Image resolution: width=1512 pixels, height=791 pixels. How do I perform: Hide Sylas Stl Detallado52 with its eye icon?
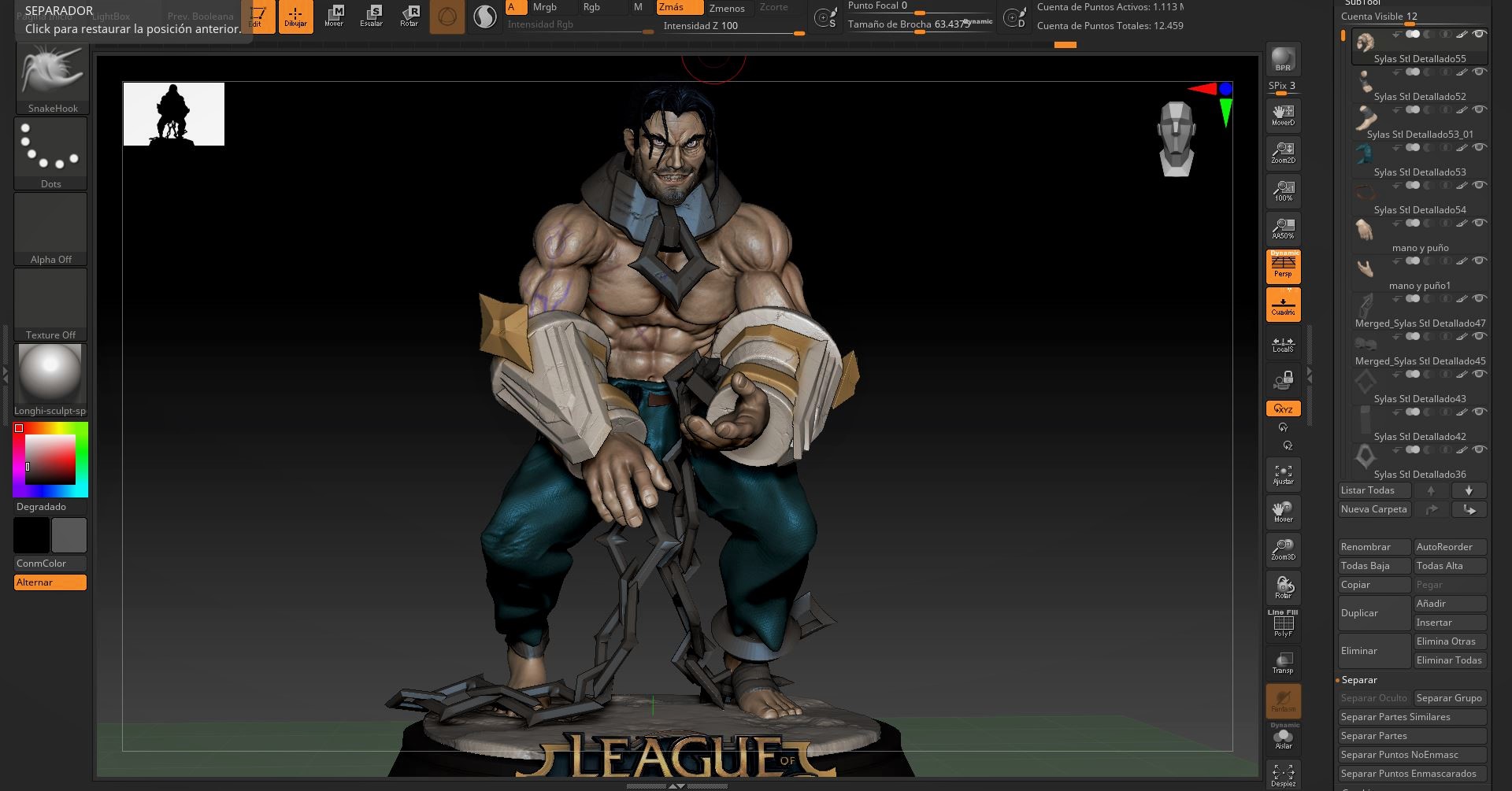[1479, 72]
